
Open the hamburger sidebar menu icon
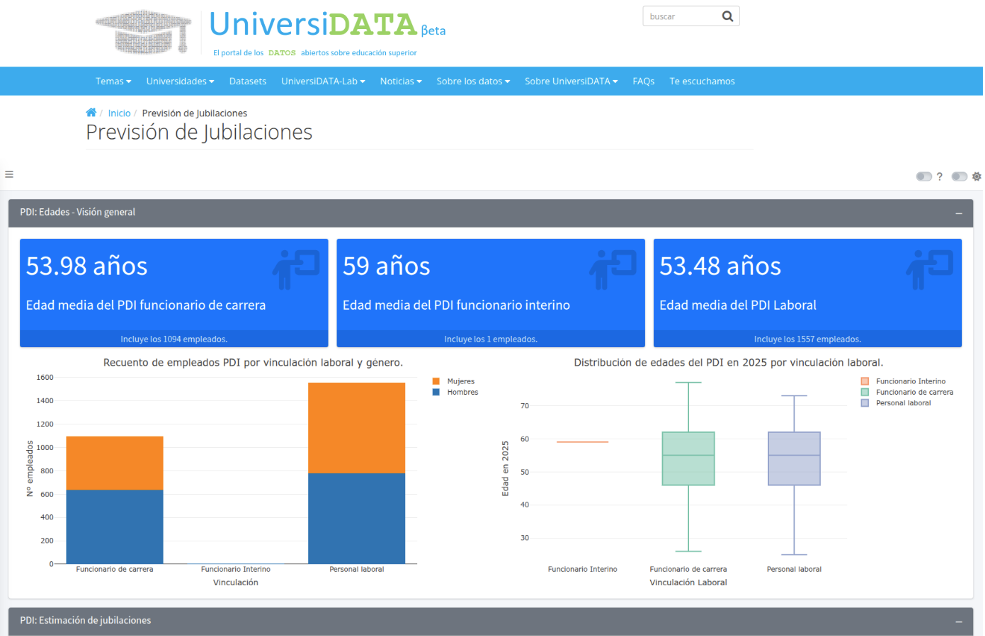pos(9,174)
